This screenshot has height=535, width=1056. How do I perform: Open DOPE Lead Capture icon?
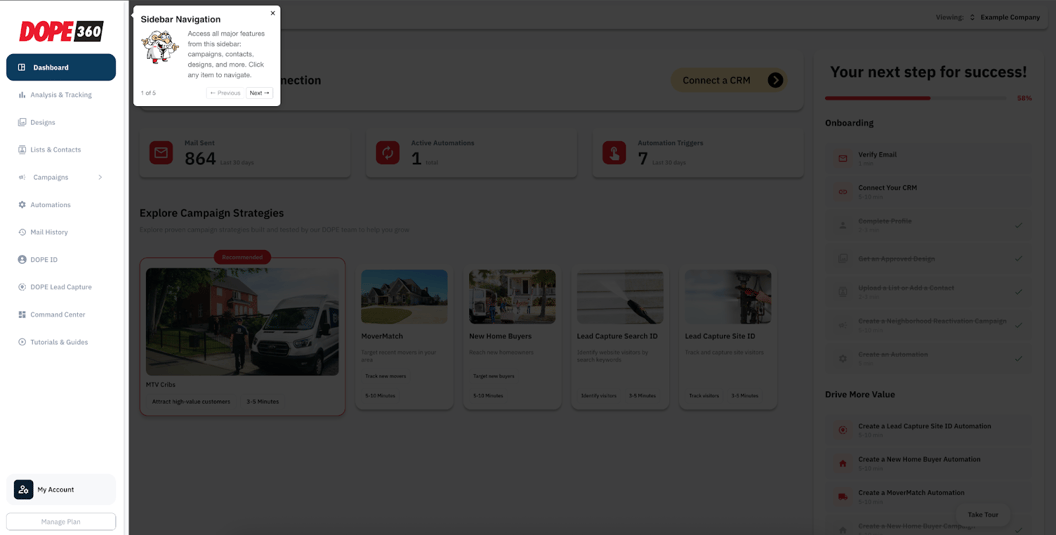[x=22, y=287]
